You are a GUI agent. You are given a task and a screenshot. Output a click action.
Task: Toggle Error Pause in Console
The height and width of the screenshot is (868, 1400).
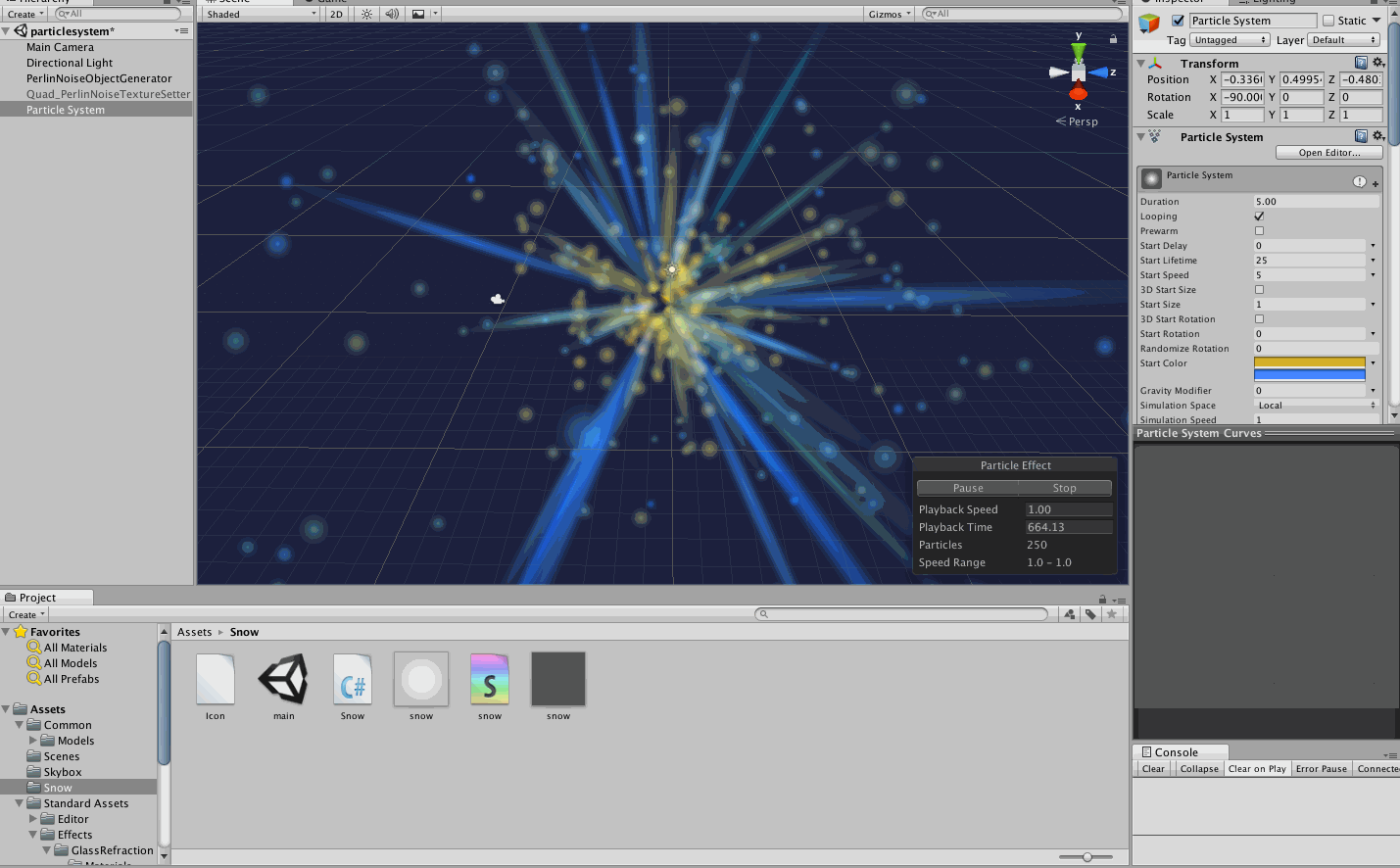[x=1321, y=769]
